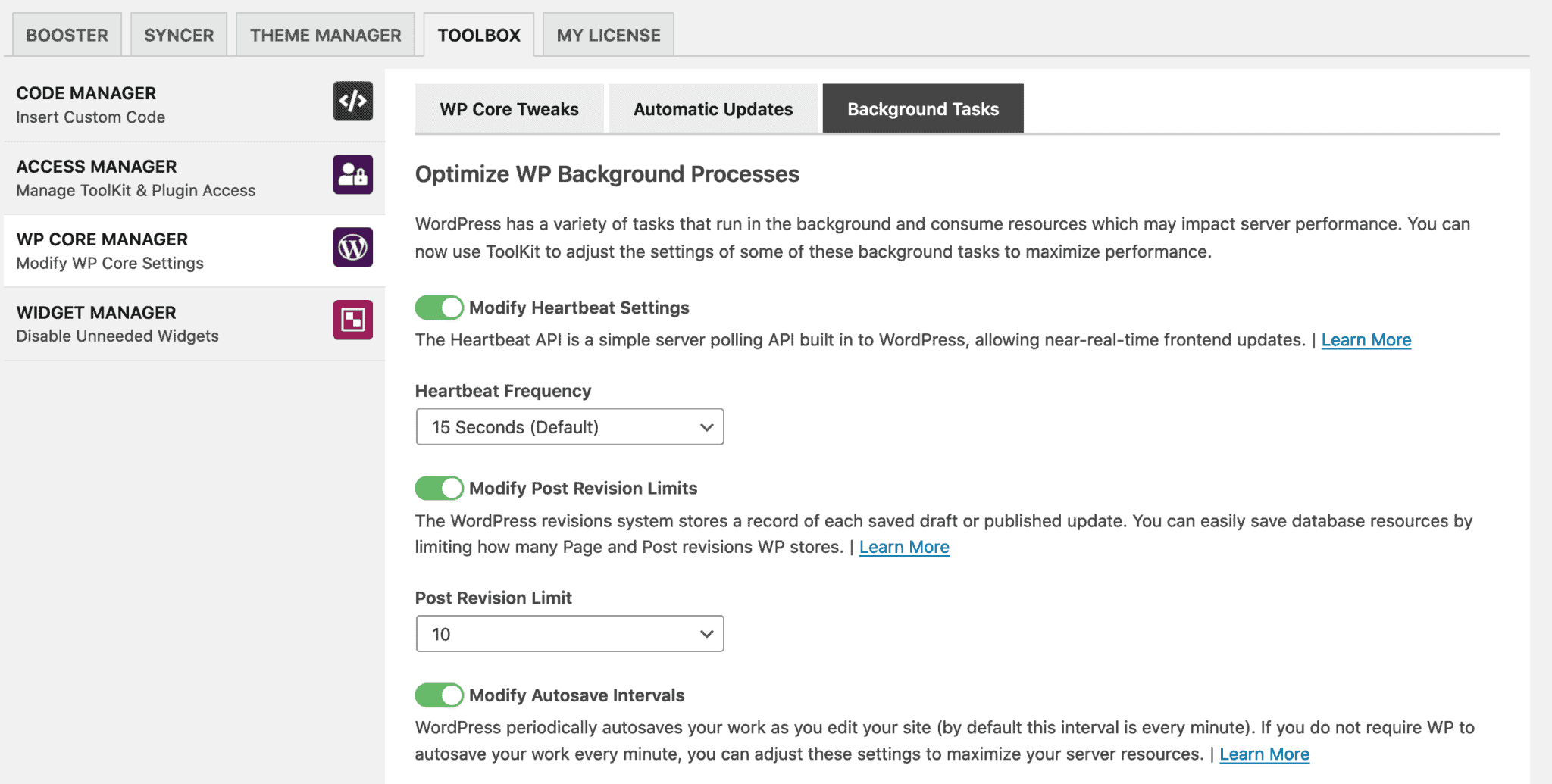Select the Theme Manager tab
Image resolution: width=1552 pixels, height=784 pixels.
coord(325,35)
